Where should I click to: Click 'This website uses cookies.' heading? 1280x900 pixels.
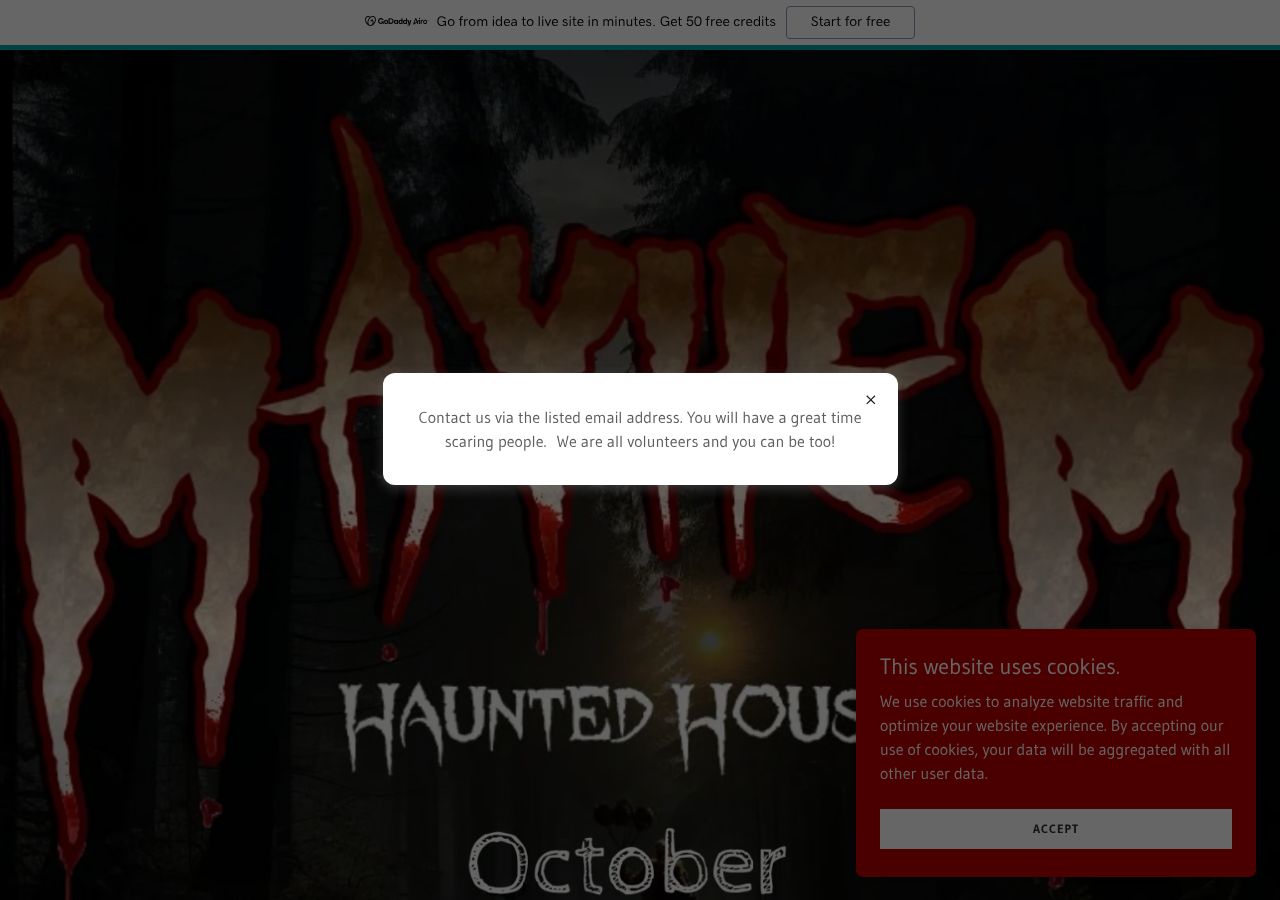[x=1000, y=667]
